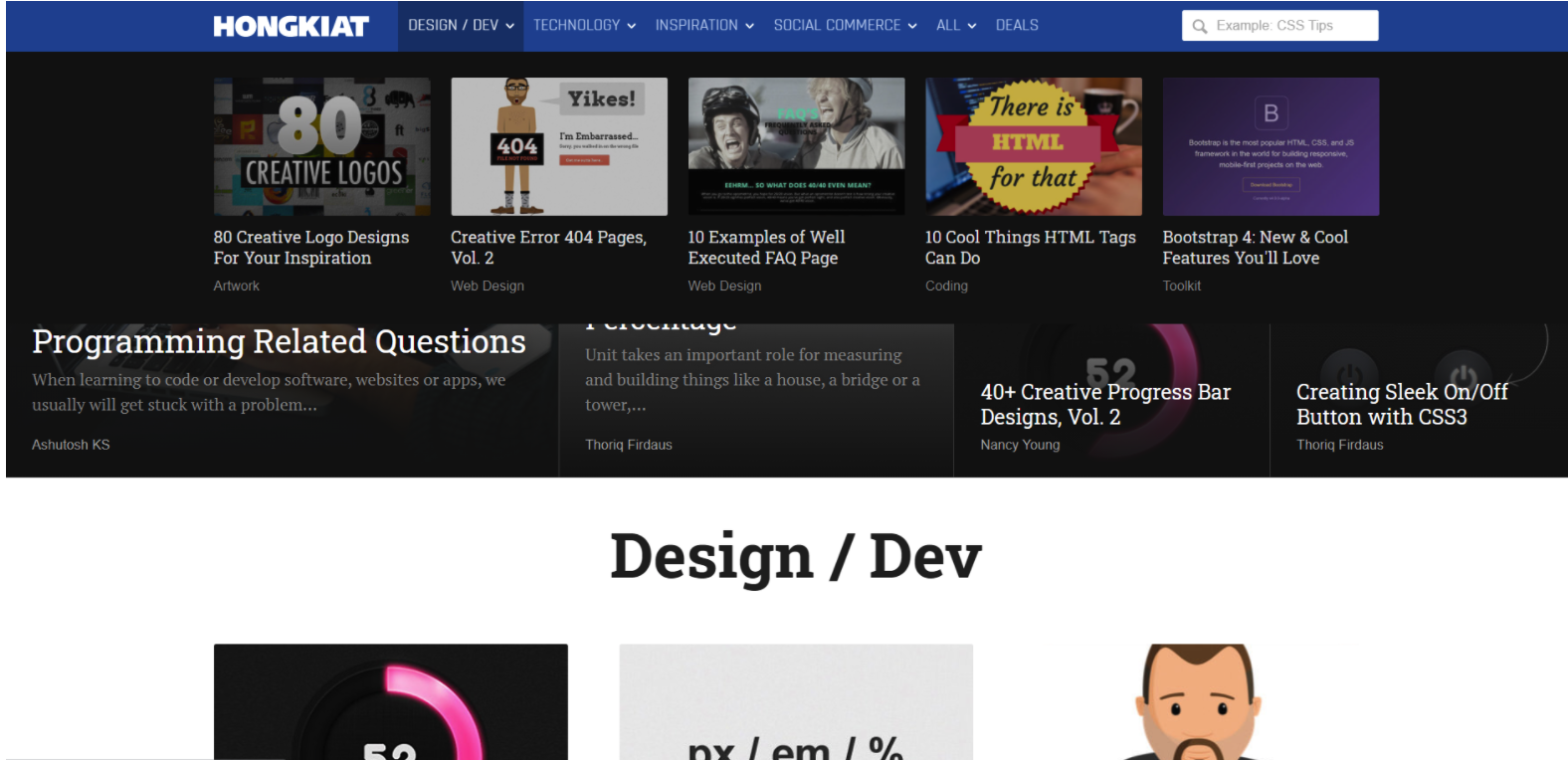Open 'Creative Error 404 Pages, Vol. 2' article
This screenshot has height=760, width=1568.
(x=548, y=248)
